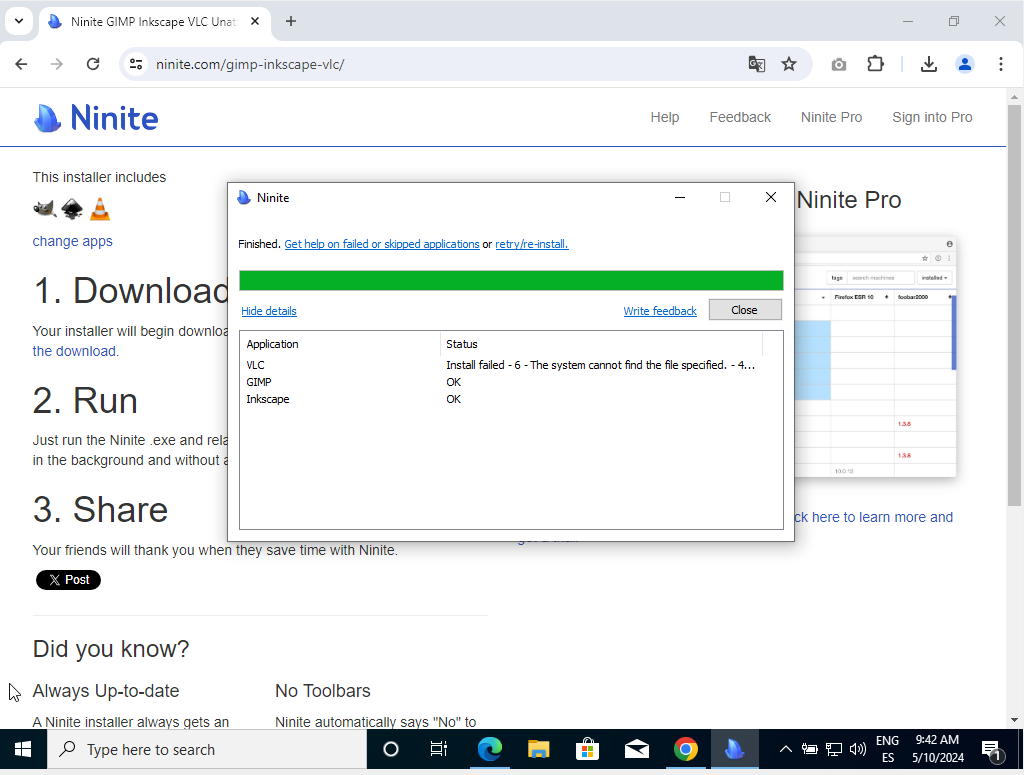Launch Microsoft Edge from the taskbar
This screenshot has height=775, width=1024.
tap(489, 750)
